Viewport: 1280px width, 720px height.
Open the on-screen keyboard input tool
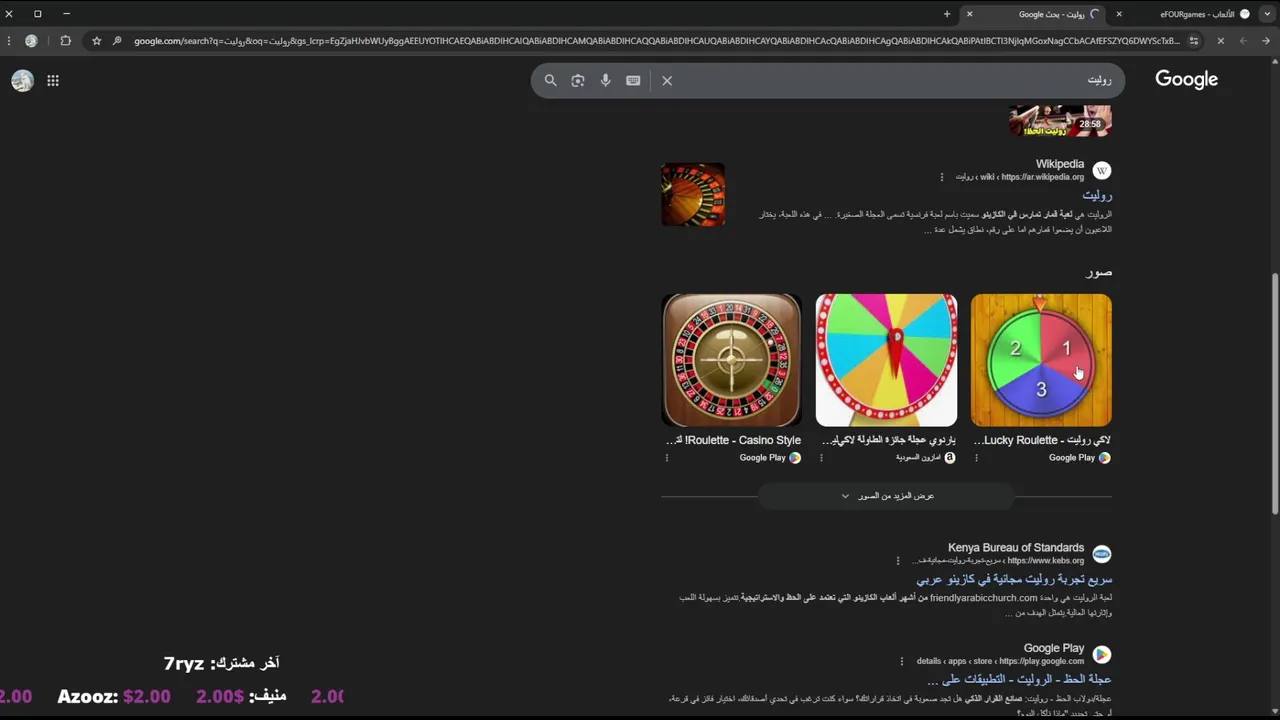633,80
